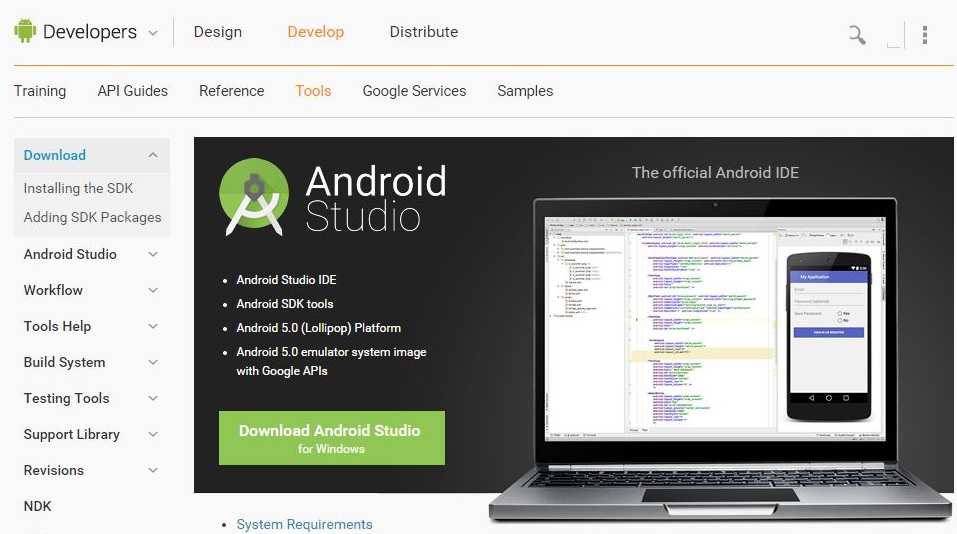This screenshot has width=957, height=534.
Task: Click the Android Studio compass logo
Action: (x=253, y=197)
